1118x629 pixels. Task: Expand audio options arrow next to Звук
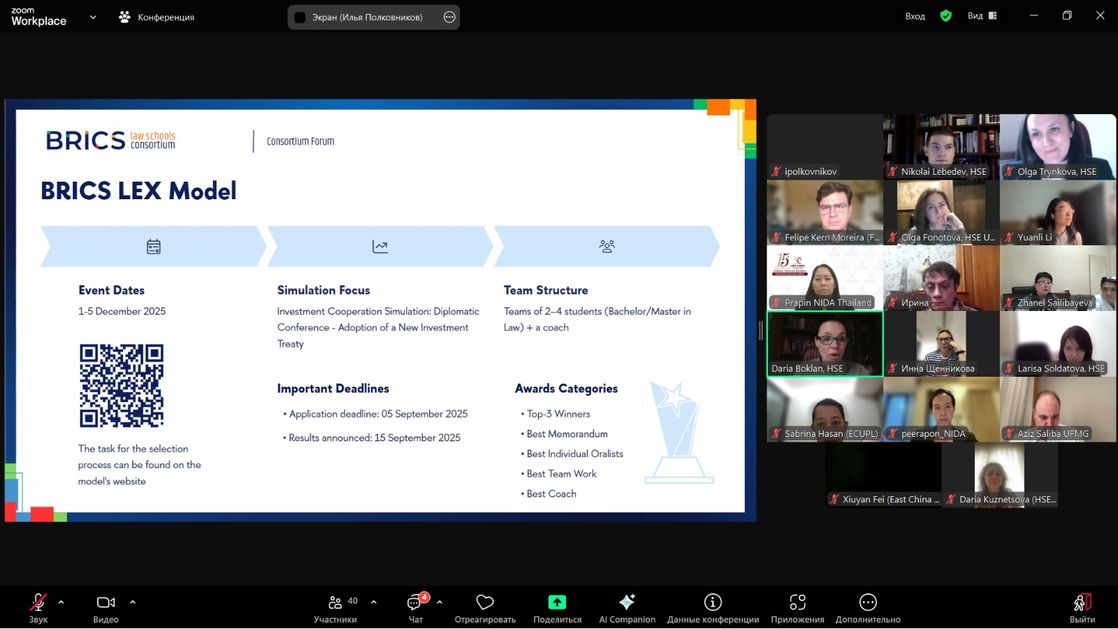[61, 603]
